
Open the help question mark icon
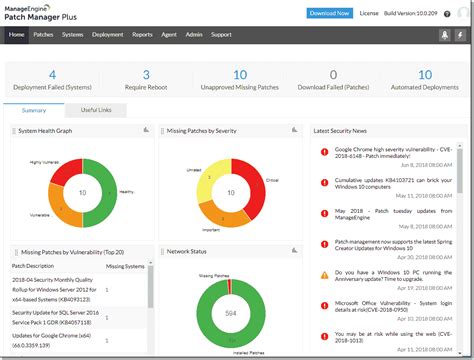(447, 14)
